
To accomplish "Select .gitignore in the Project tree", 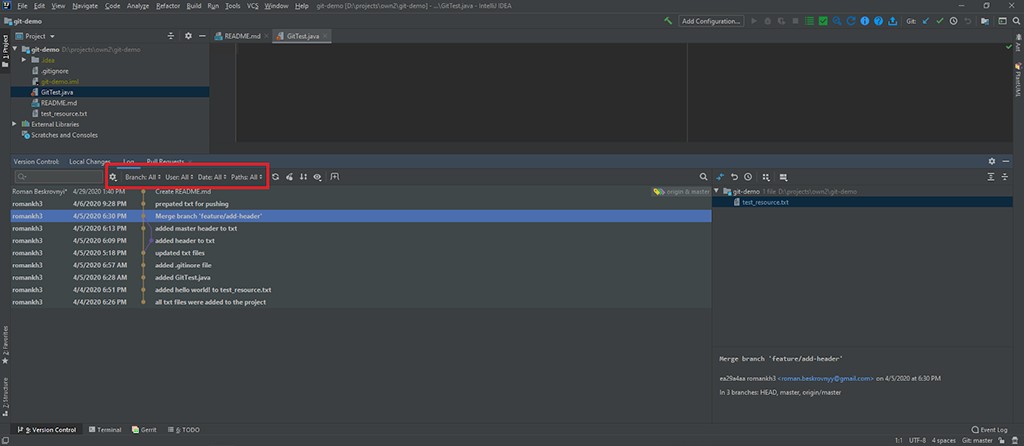I will tap(54, 71).
